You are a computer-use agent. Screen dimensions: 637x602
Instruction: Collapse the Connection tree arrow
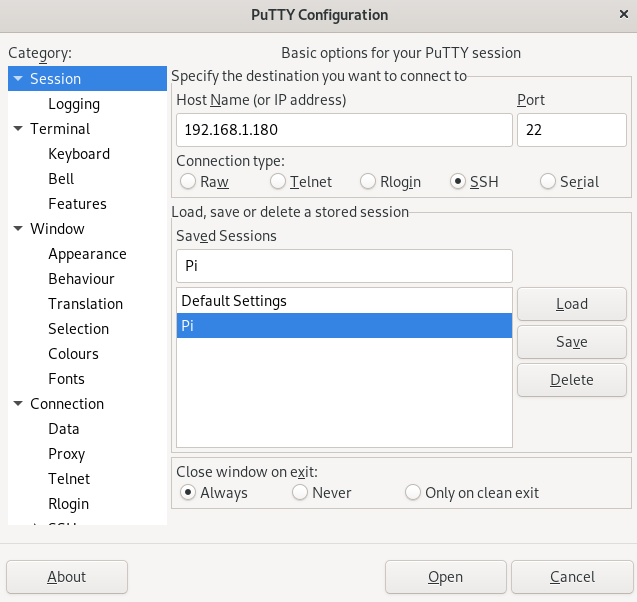click(x=18, y=403)
